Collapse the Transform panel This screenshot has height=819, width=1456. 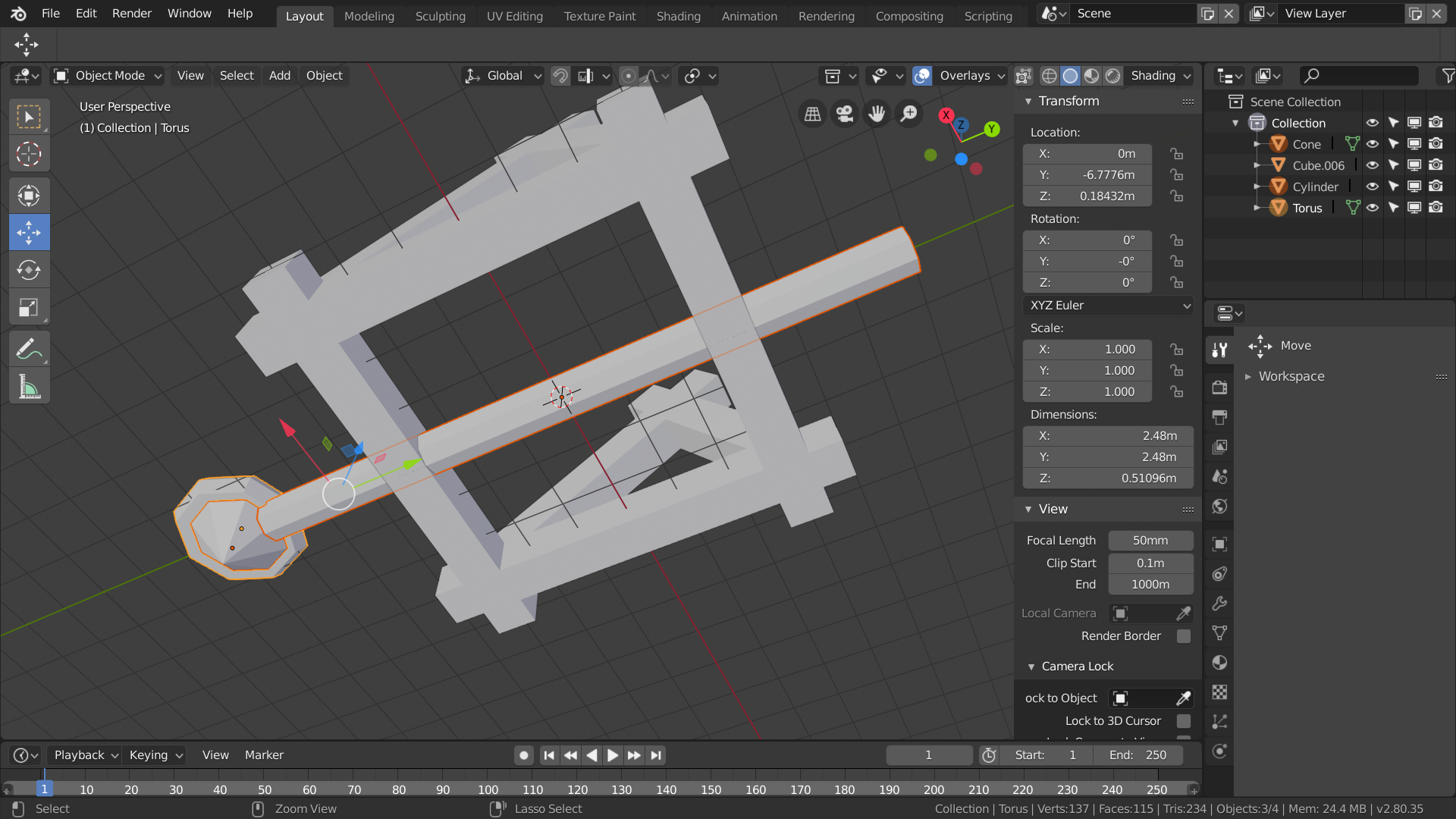[x=1028, y=102]
